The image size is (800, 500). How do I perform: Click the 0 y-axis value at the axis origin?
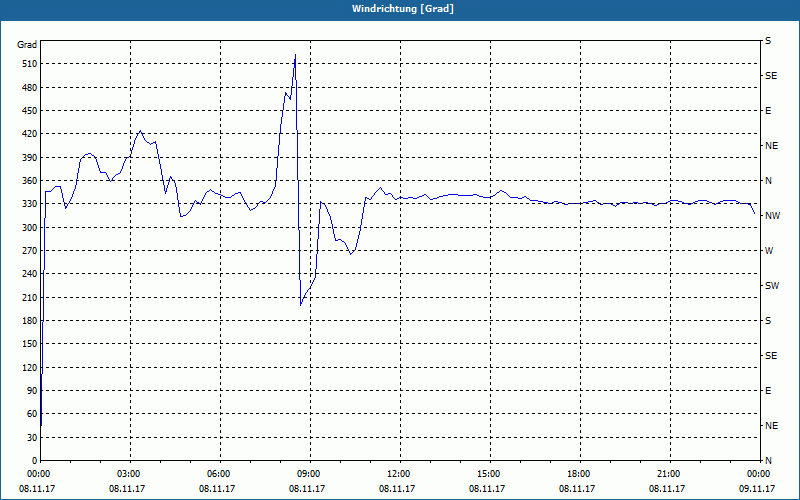35,461
